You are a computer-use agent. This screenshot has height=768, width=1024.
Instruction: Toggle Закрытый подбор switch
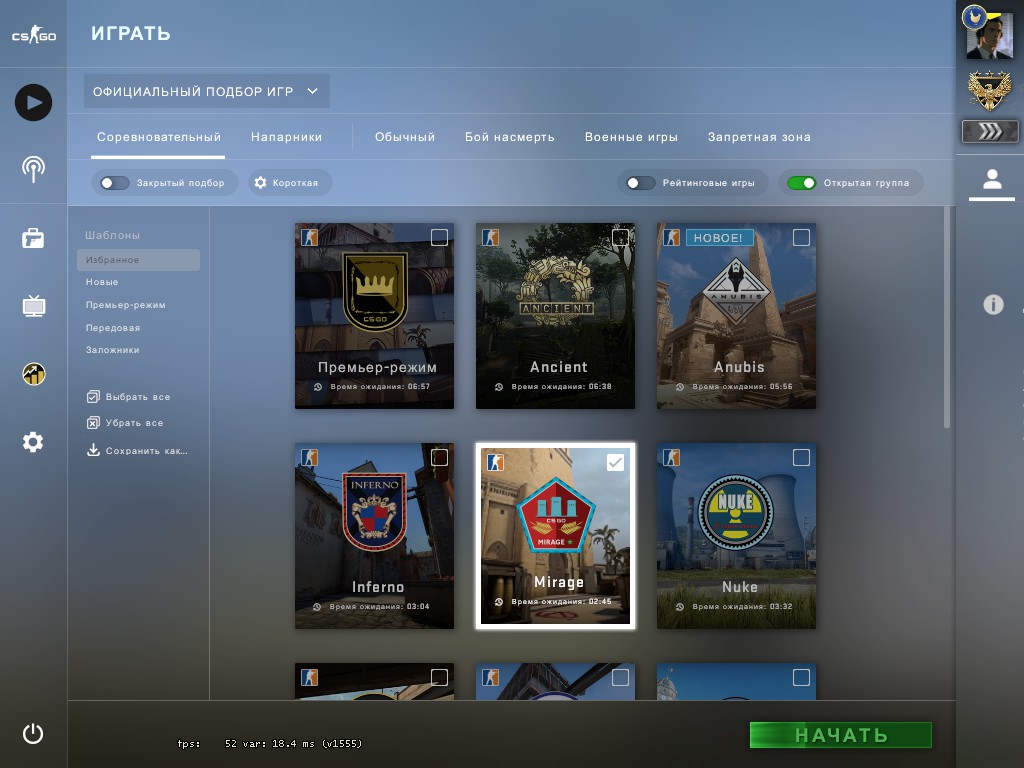point(114,183)
